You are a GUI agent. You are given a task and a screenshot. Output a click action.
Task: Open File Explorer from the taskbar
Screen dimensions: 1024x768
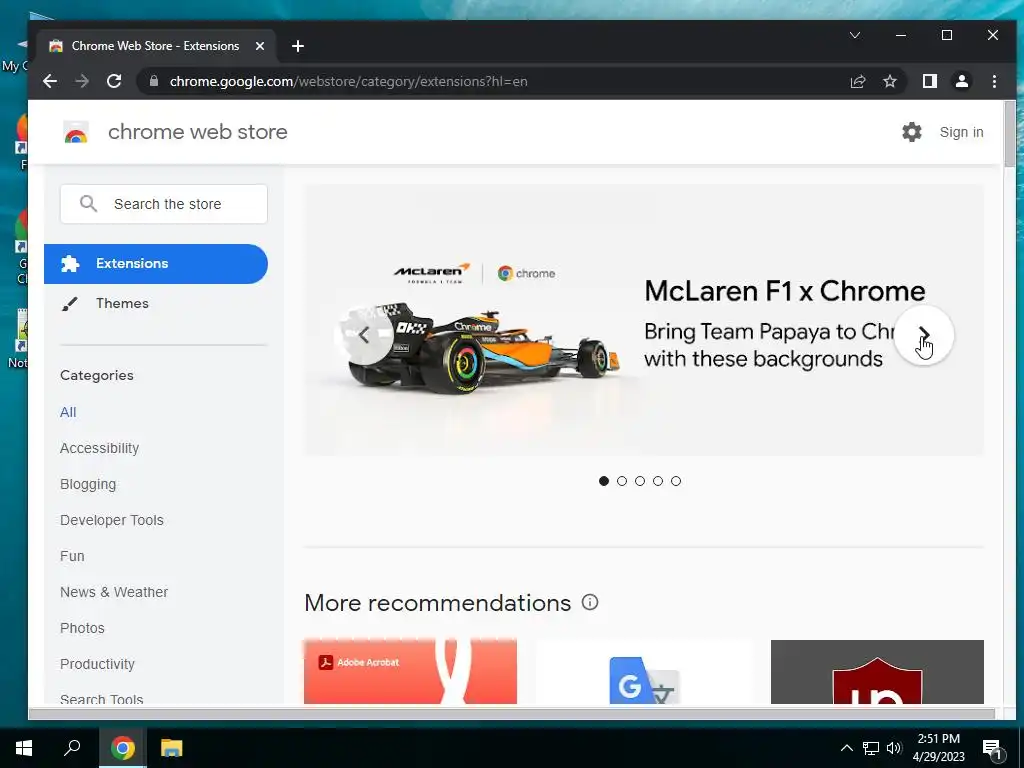pyautogui.click(x=171, y=748)
